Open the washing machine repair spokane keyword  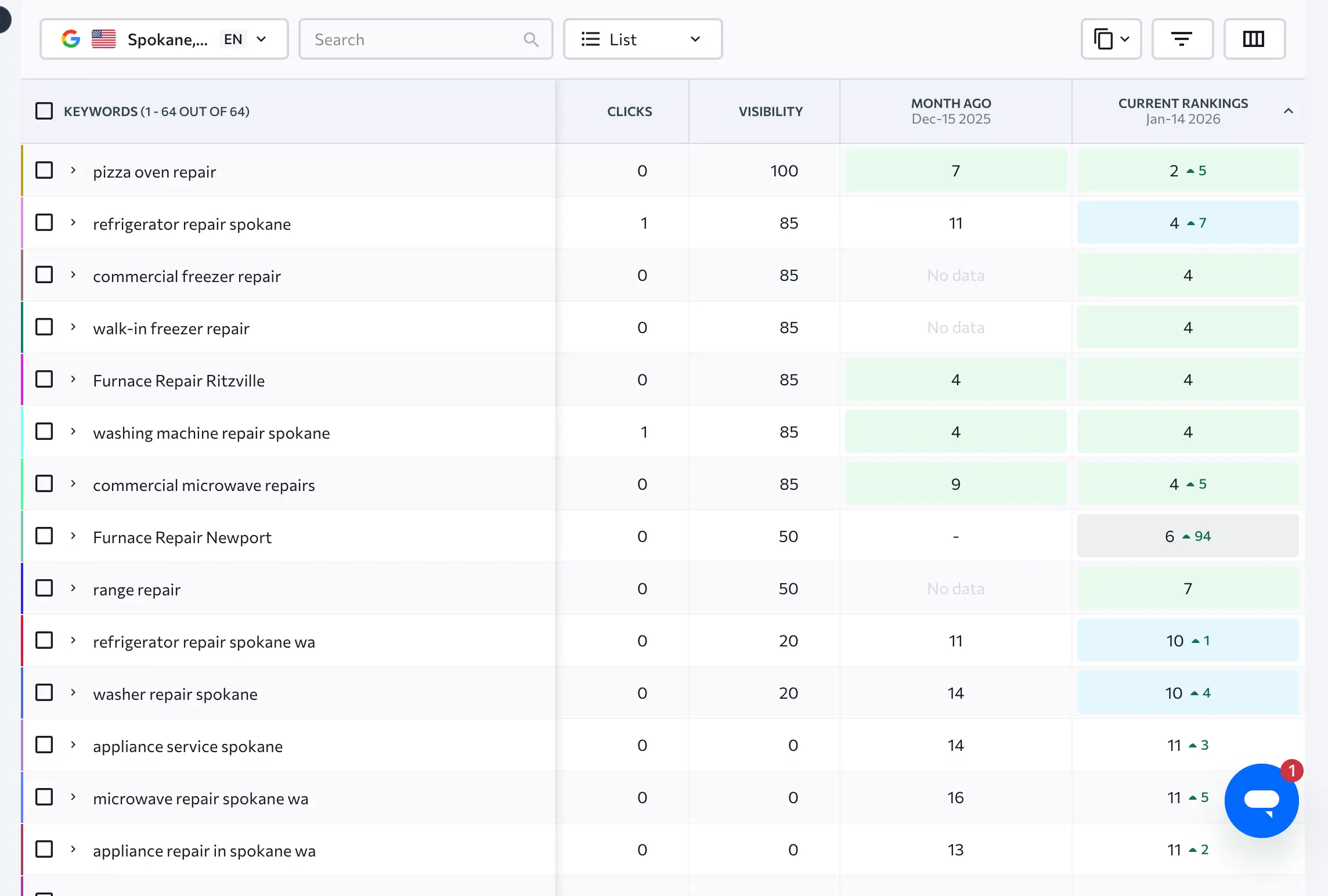[x=211, y=433]
